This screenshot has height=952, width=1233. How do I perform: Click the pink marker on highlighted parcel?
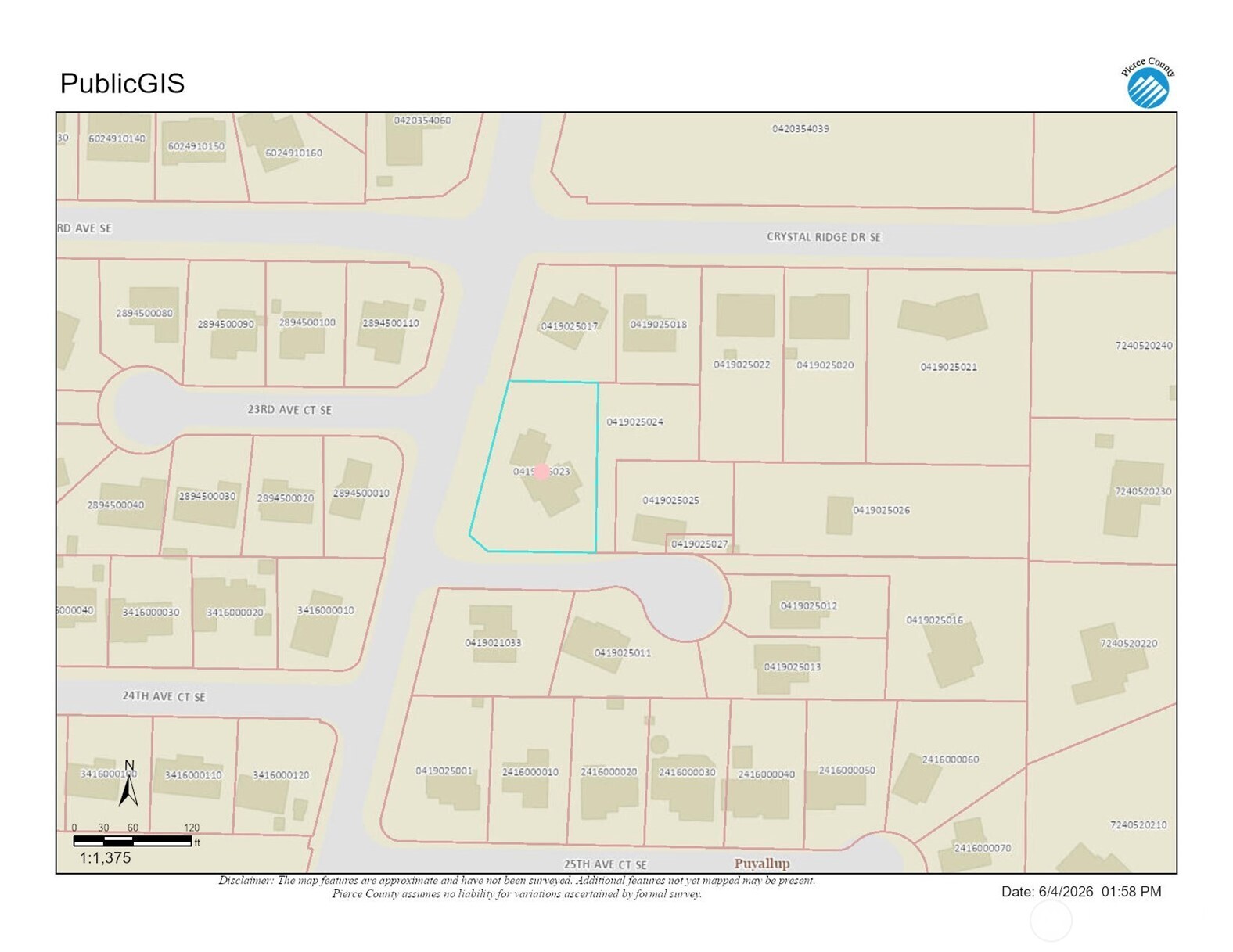click(541, 472)
